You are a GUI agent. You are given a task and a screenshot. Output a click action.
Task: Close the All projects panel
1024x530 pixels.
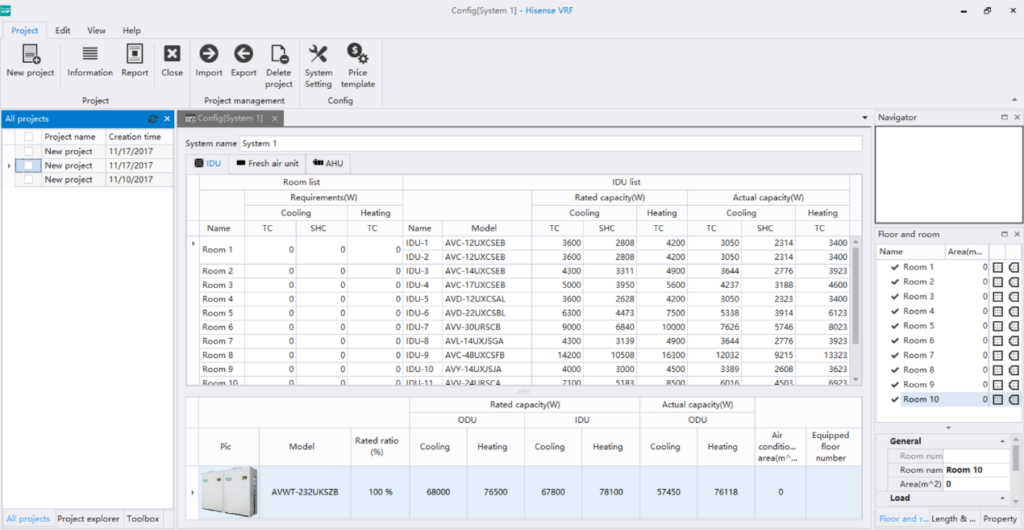click(167, 119)
